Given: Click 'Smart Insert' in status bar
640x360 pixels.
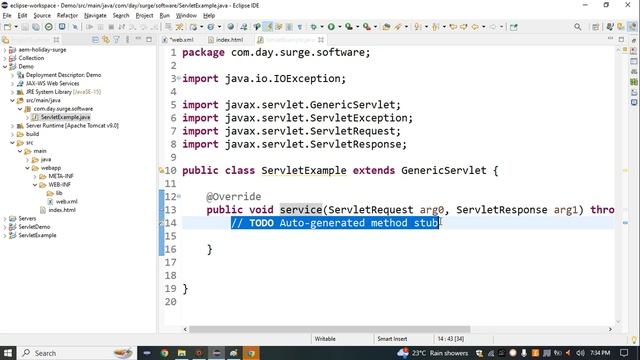Looking at the screenshot, I should click(x=392, y=339).
